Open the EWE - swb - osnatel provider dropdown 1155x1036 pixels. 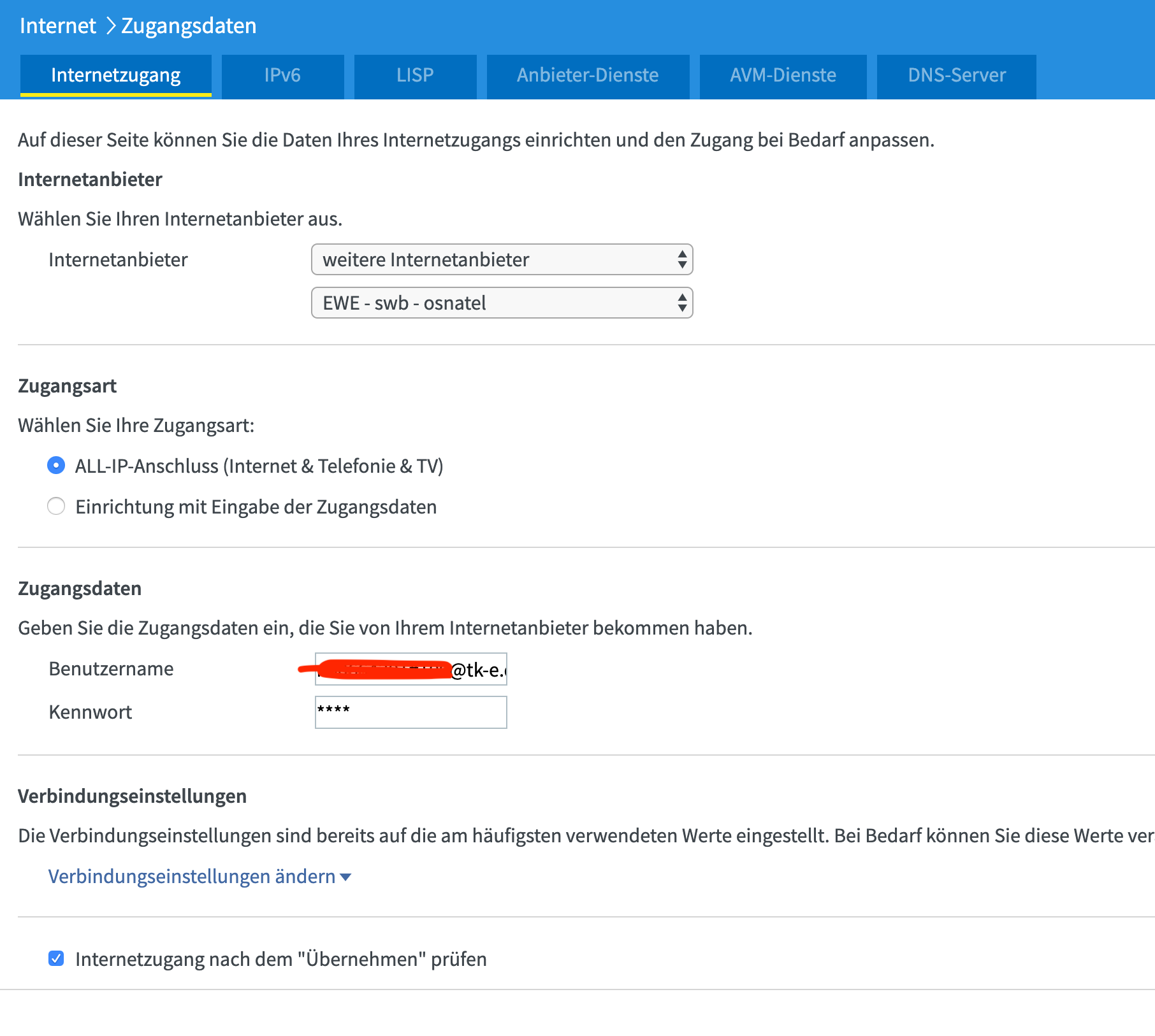click(502, 303)
